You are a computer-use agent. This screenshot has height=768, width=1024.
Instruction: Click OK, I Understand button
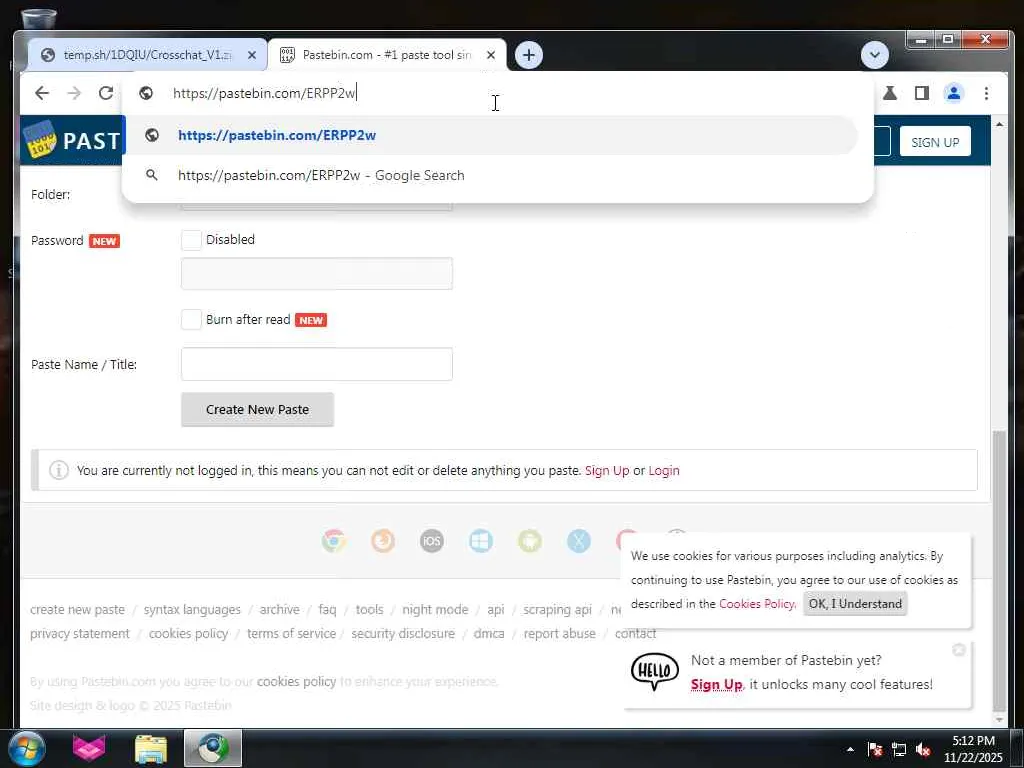(855, 603)
